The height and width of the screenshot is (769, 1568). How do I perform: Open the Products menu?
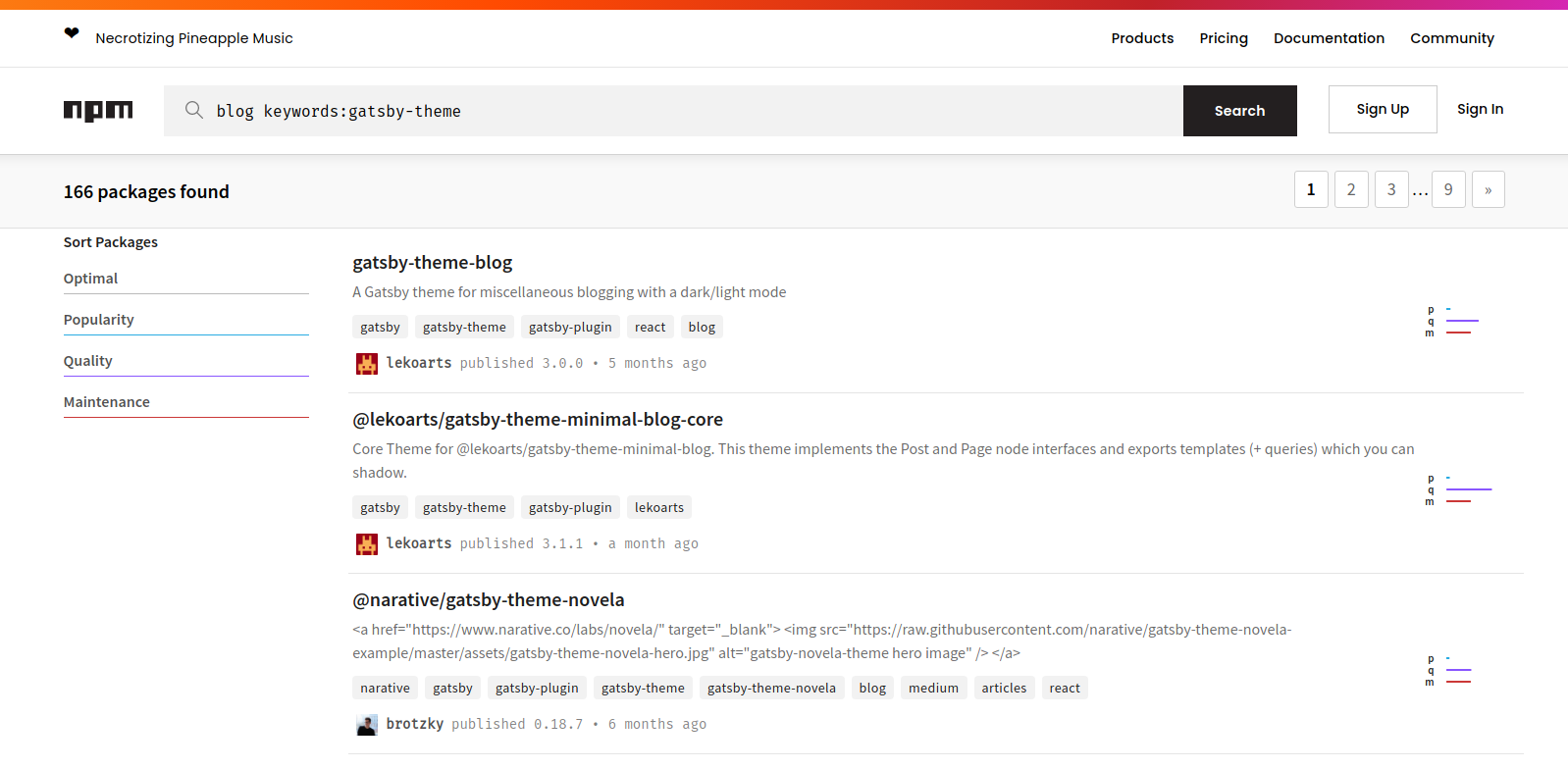point(1142,38)
